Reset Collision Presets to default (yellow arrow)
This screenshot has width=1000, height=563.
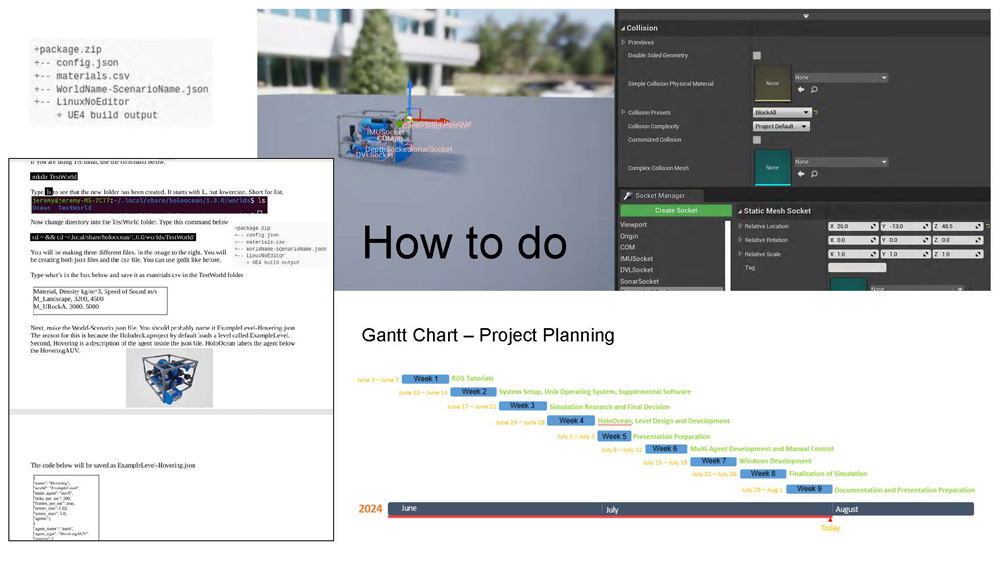[816, 112]
